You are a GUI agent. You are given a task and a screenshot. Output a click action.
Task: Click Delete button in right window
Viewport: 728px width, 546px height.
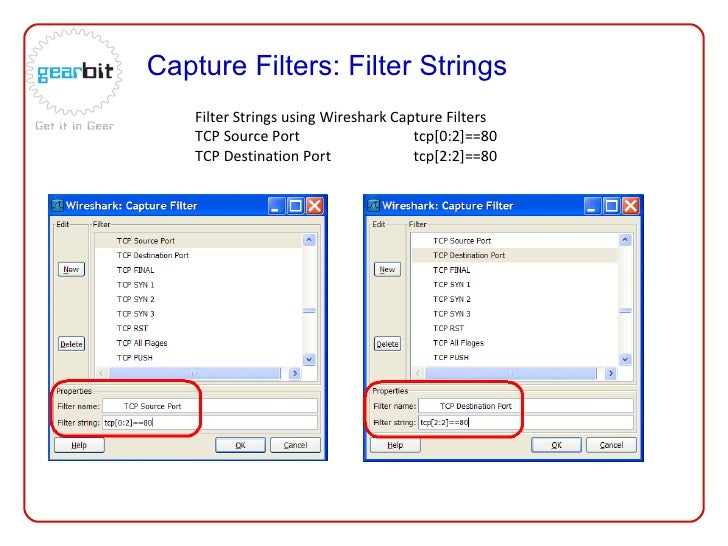pyautogui.click(x=388, y=344)
